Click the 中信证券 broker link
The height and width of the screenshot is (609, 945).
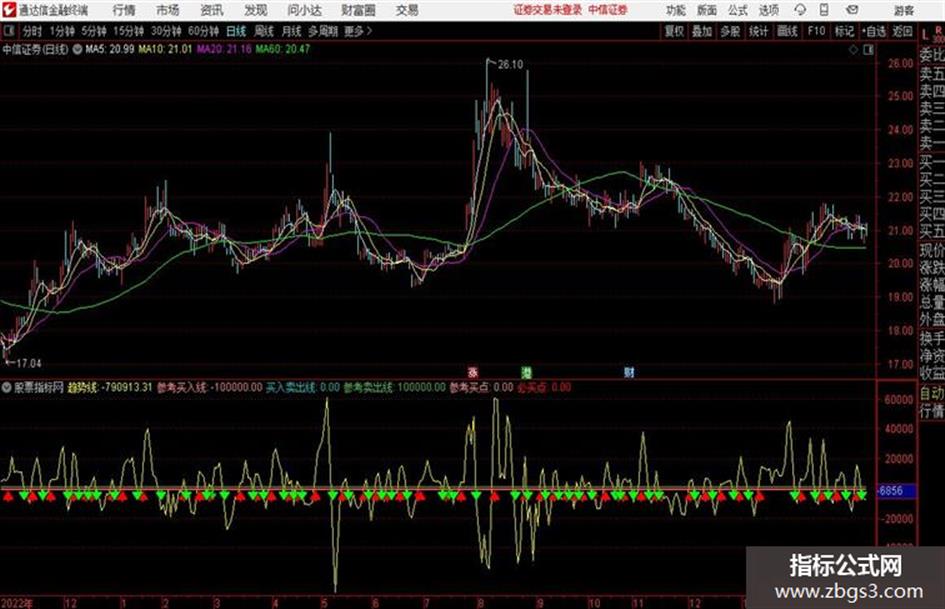pyautogui.click(x=608, y=10)
